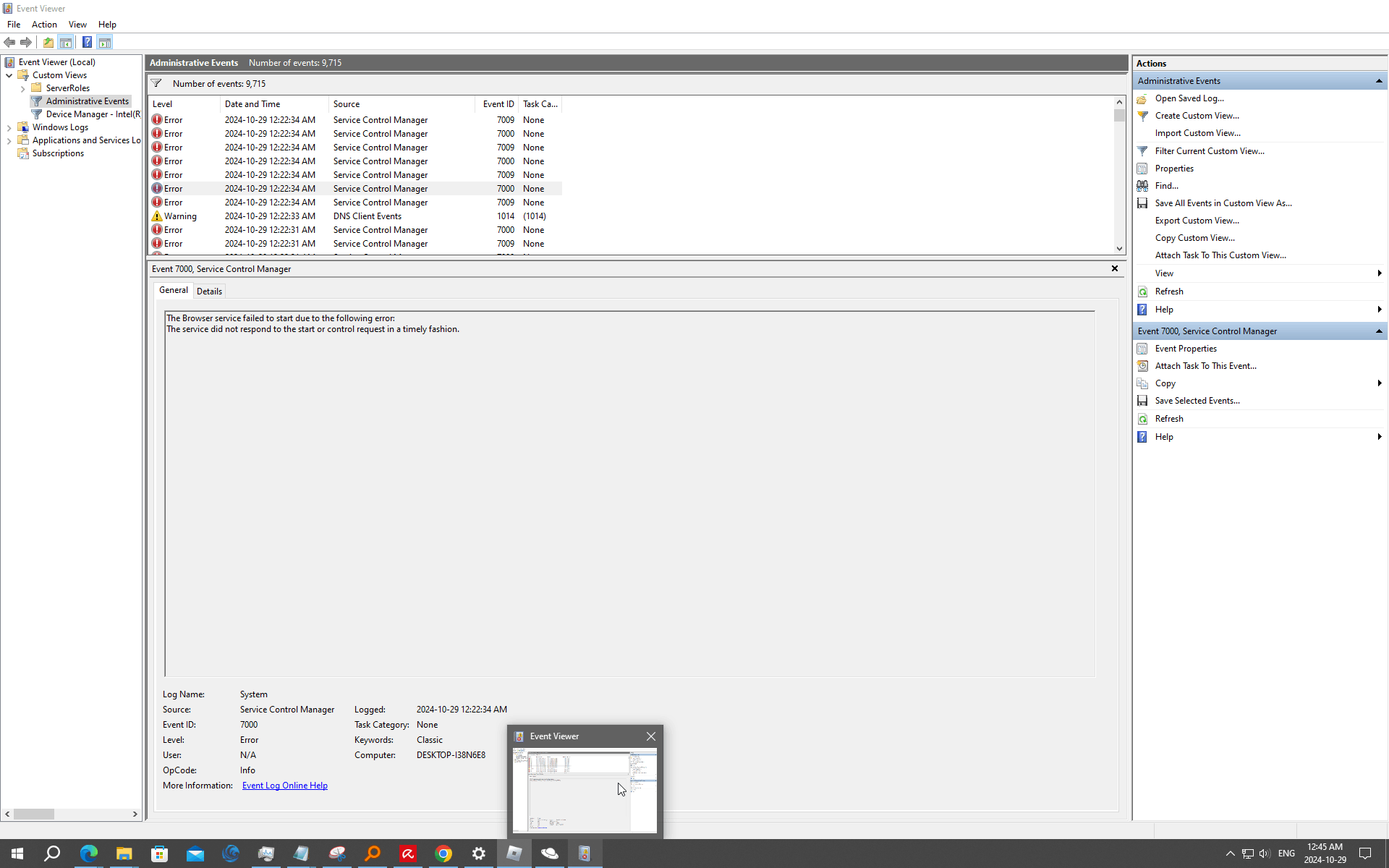Select Create Custom View in the Actions pane
This screenshot has height=868, width=1389.
point(1197,115)
